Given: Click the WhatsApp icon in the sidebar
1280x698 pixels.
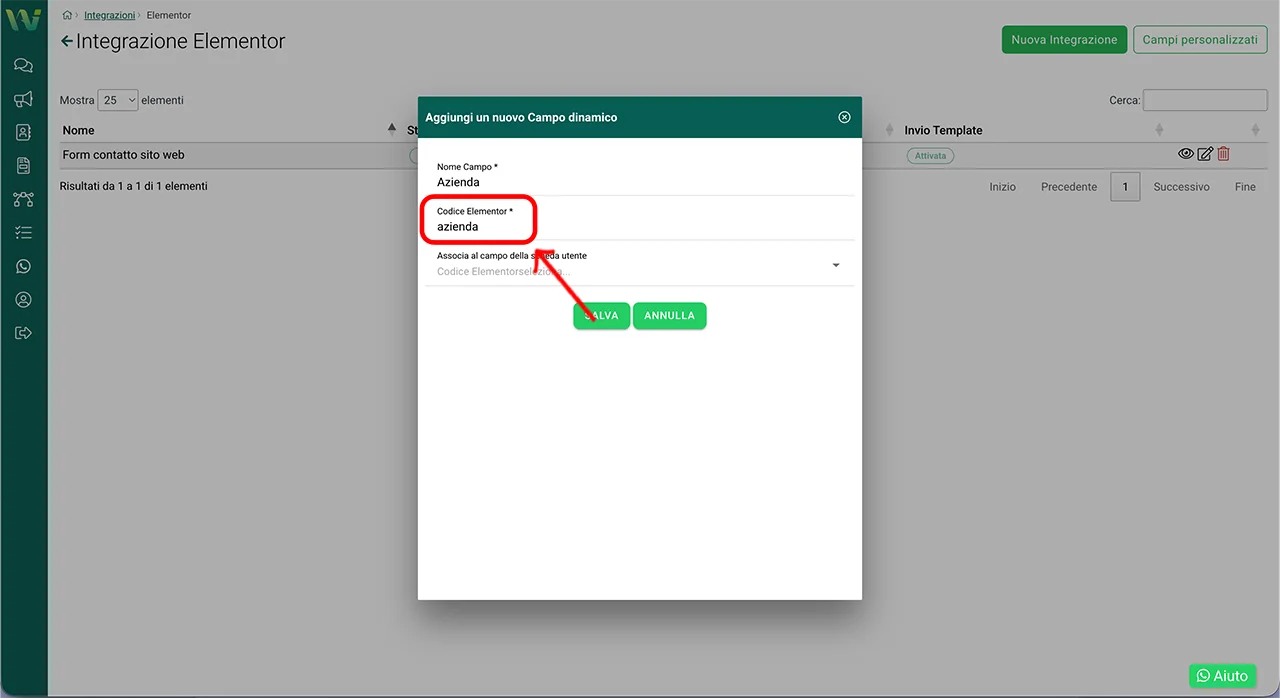Looking at the screenshot, I should (23, 266).
